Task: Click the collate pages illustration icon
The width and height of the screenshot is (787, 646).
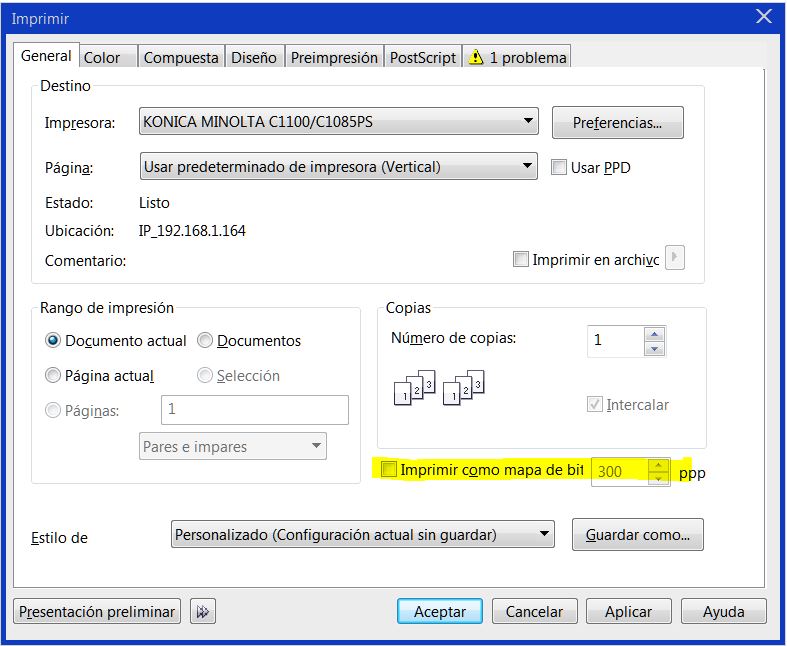Action: tap(439, 388)
